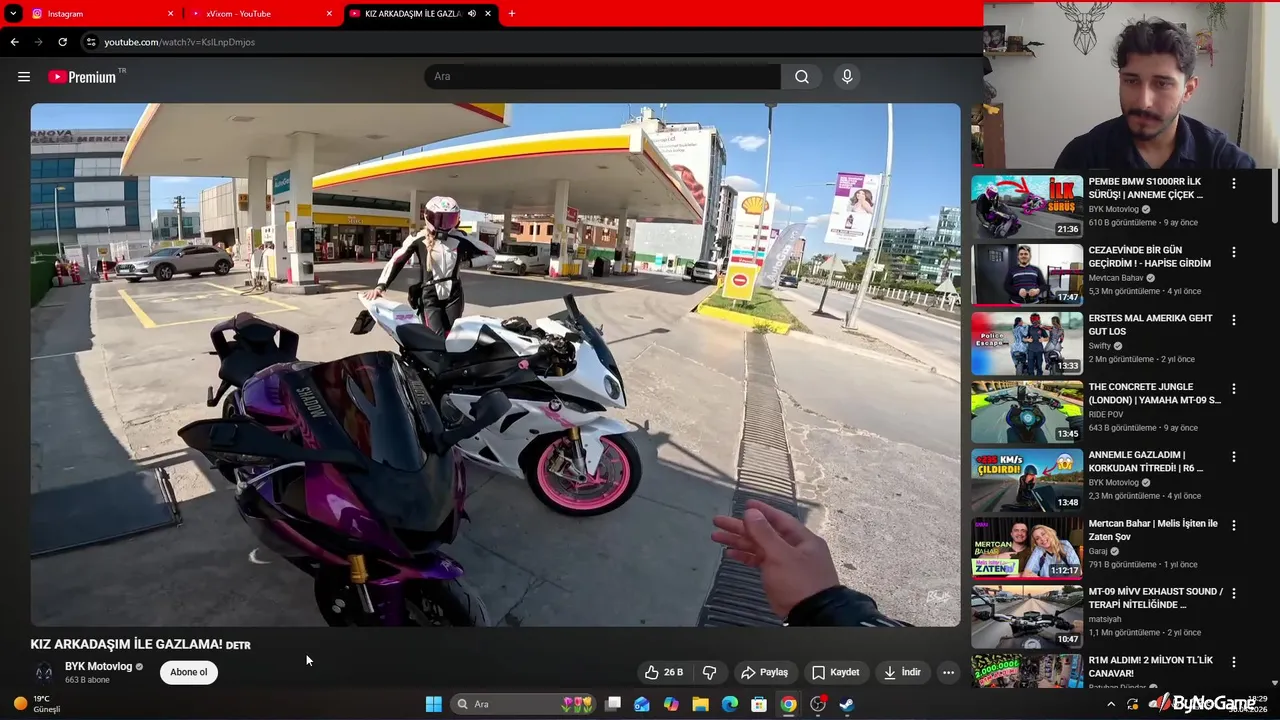Subscribe with the Abone ol button
The image size is (1280, 720).
(x=189, y=672)
